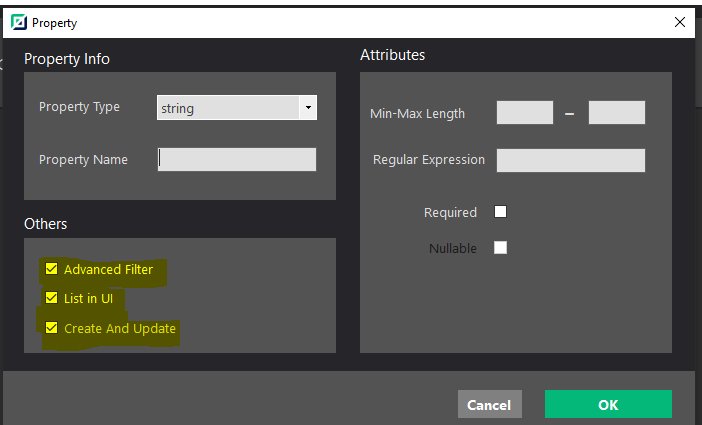Click the maximum length input box

point(616,113)
